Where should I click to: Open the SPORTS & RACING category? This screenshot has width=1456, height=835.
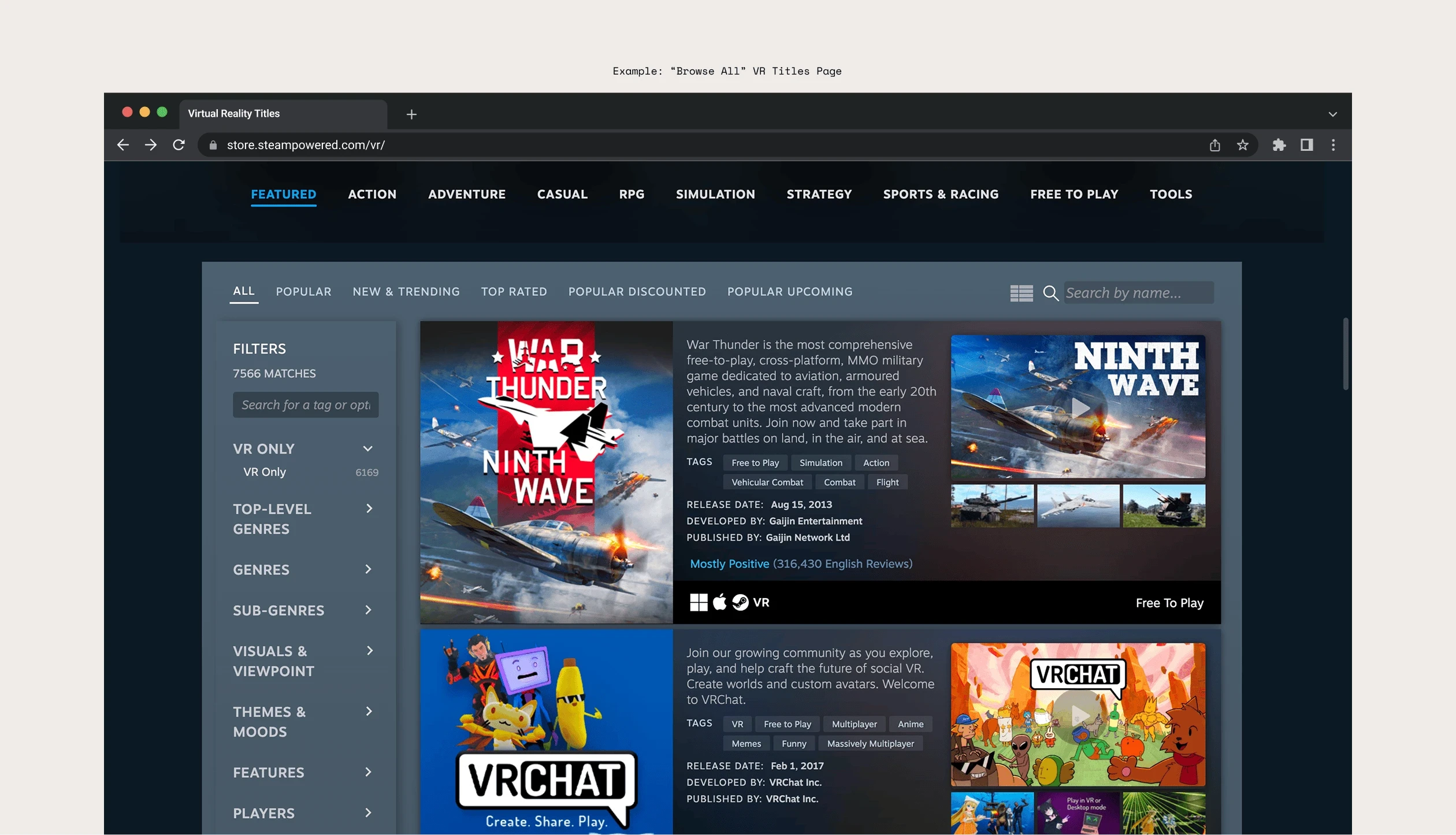[941, 194]
